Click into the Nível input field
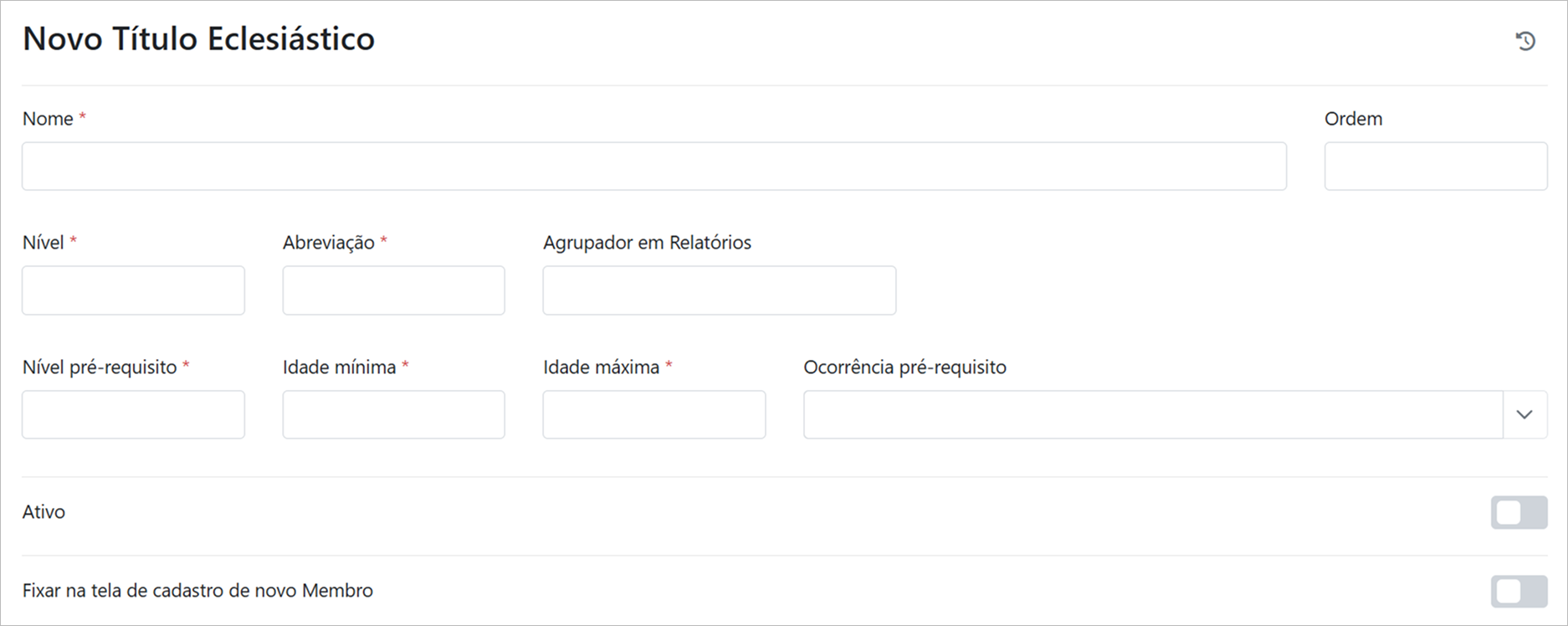This screenshot has width=1568, height=626. (x=133, y=290)
